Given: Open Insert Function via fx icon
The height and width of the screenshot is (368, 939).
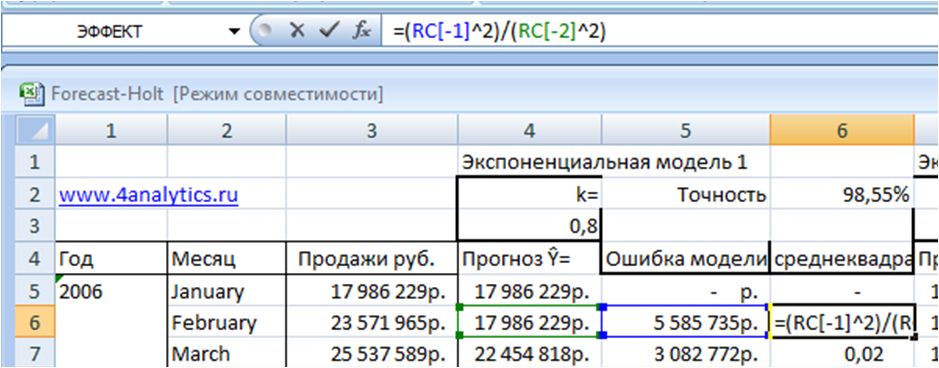Looking at the screenshot, I should [361, 31].
